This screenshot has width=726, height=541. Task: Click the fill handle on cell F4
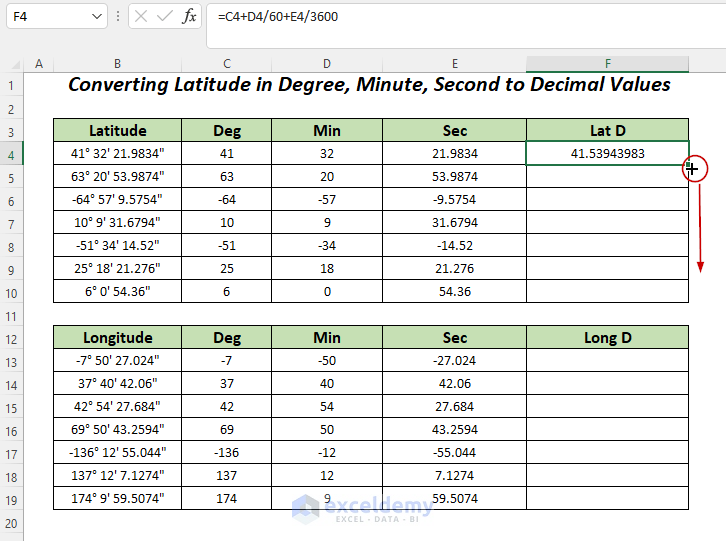click(x=689, y=165)
